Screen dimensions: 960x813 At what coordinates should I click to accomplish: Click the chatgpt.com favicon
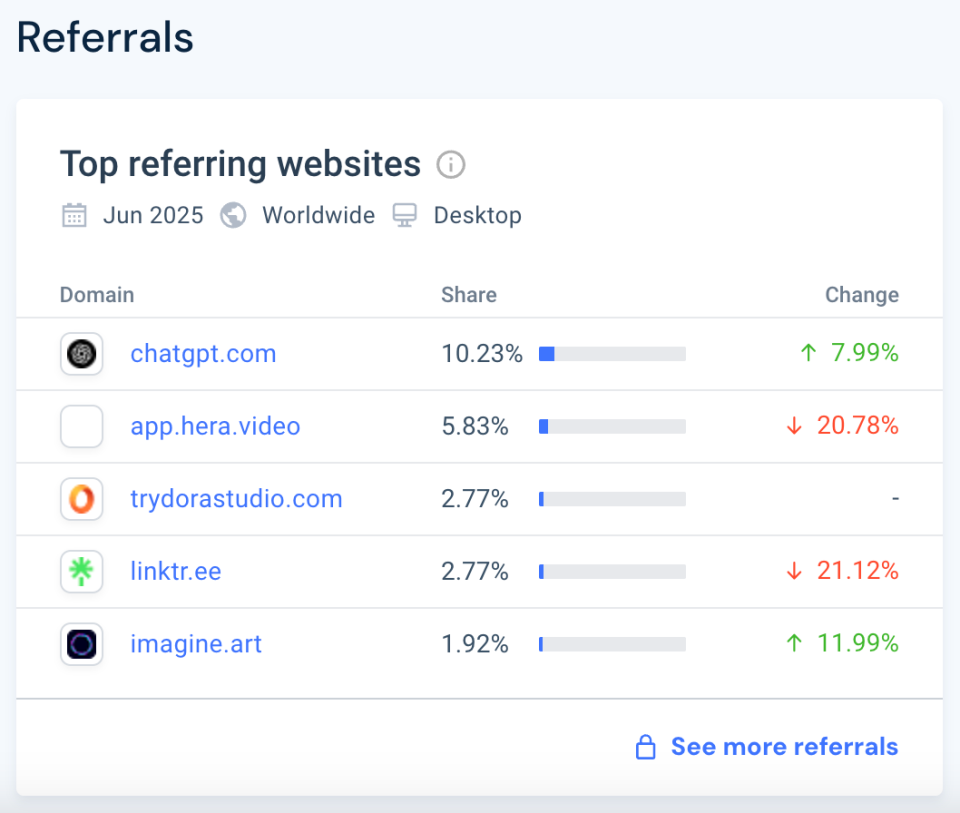coord(81,354)
